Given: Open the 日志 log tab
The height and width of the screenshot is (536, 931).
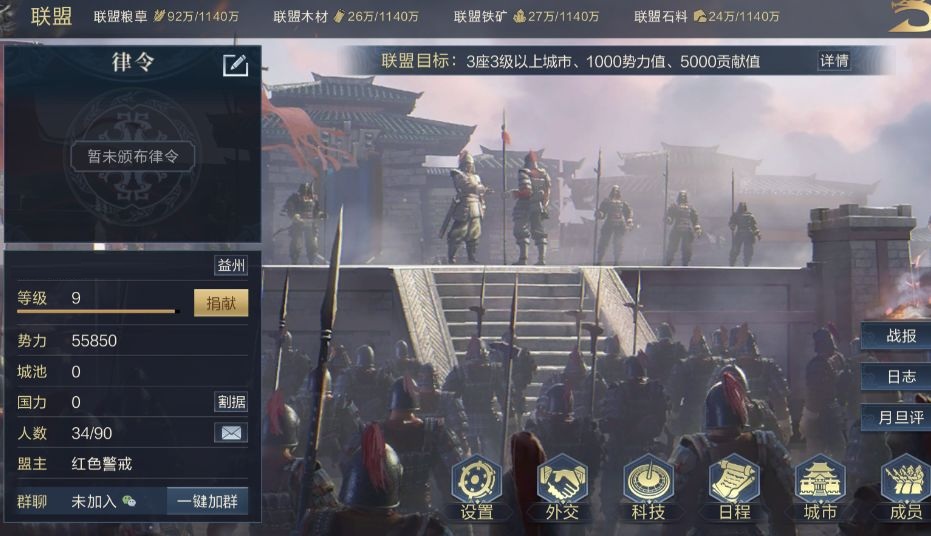Looking at the screenshot, I should point(897,376).
